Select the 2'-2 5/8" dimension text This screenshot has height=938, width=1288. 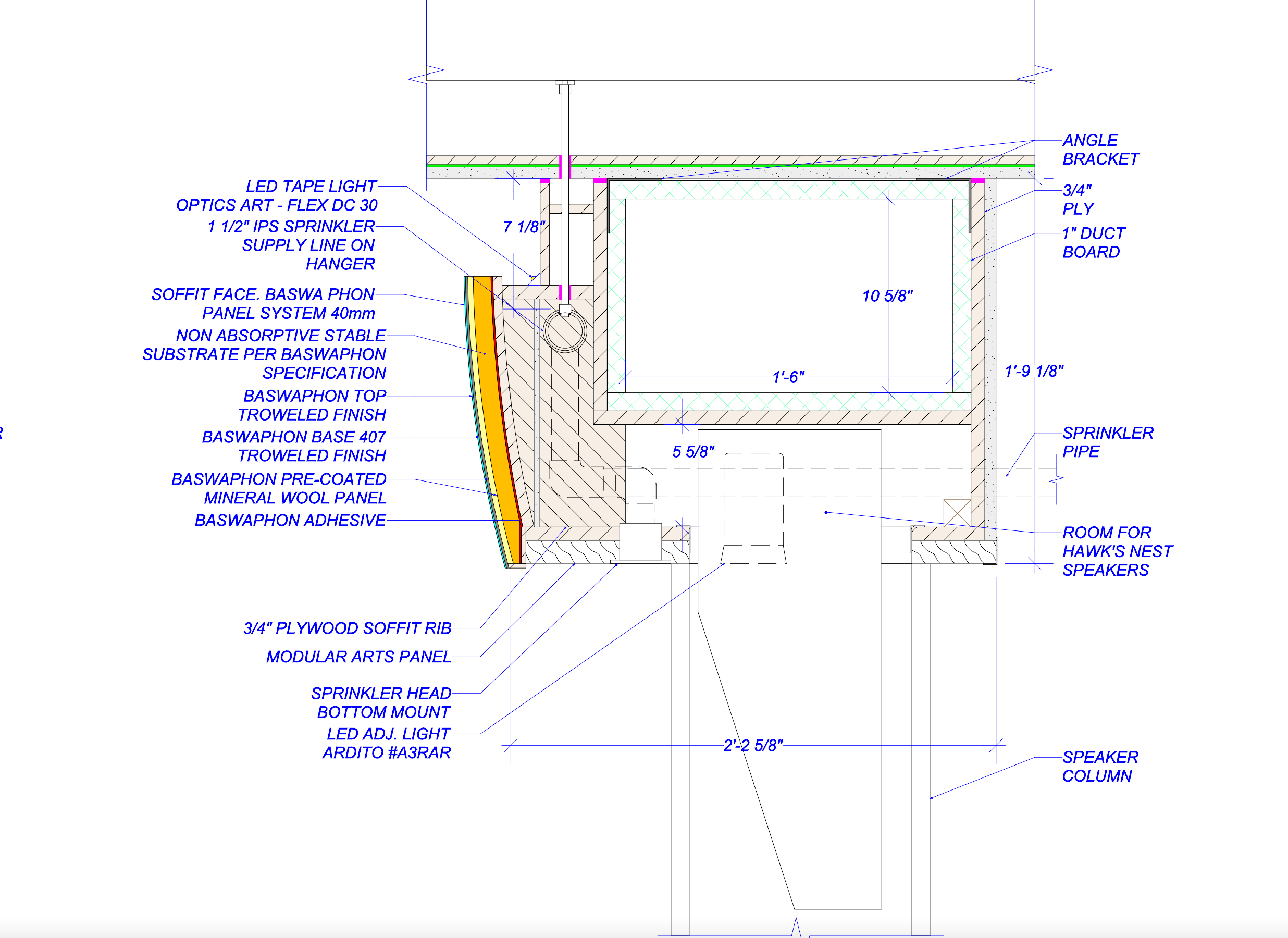(x=752, y=745)
